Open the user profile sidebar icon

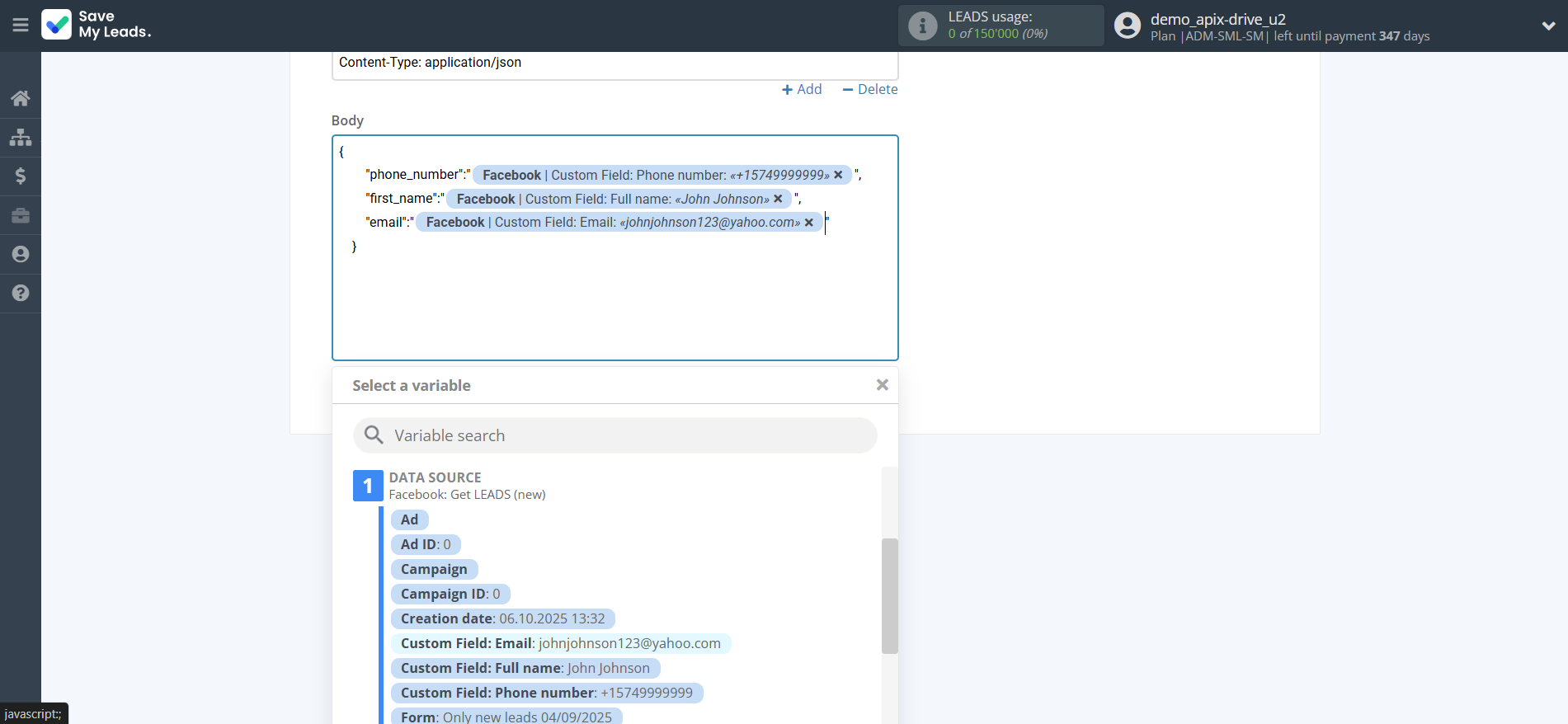(x=21, y=254)
